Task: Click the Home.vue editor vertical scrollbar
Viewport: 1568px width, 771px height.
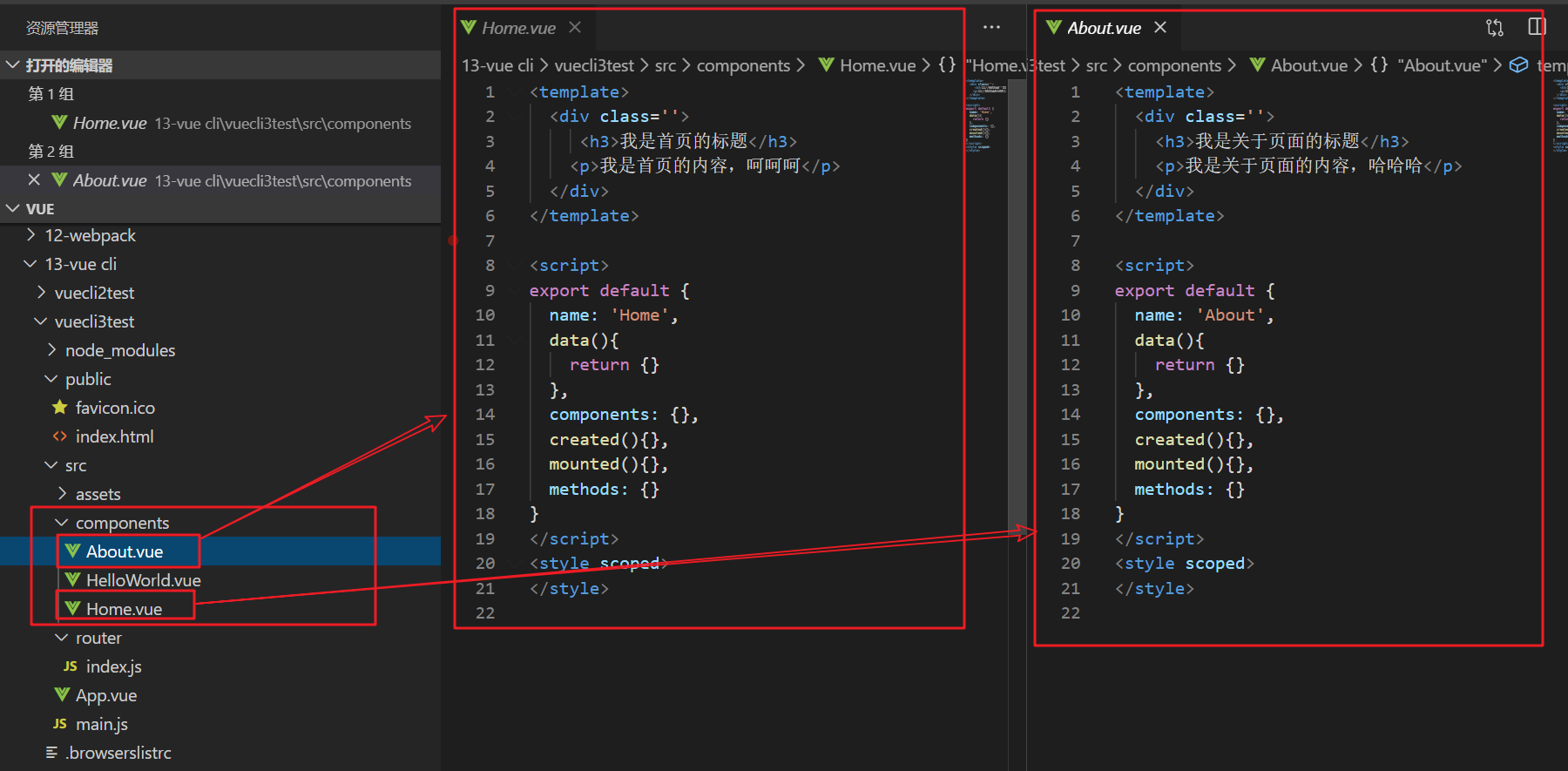Action: [x=1017, y=305]
